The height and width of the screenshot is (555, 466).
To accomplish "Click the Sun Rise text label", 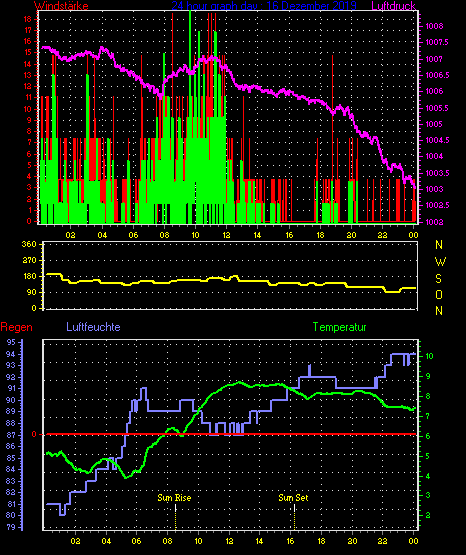I will 174,498.
